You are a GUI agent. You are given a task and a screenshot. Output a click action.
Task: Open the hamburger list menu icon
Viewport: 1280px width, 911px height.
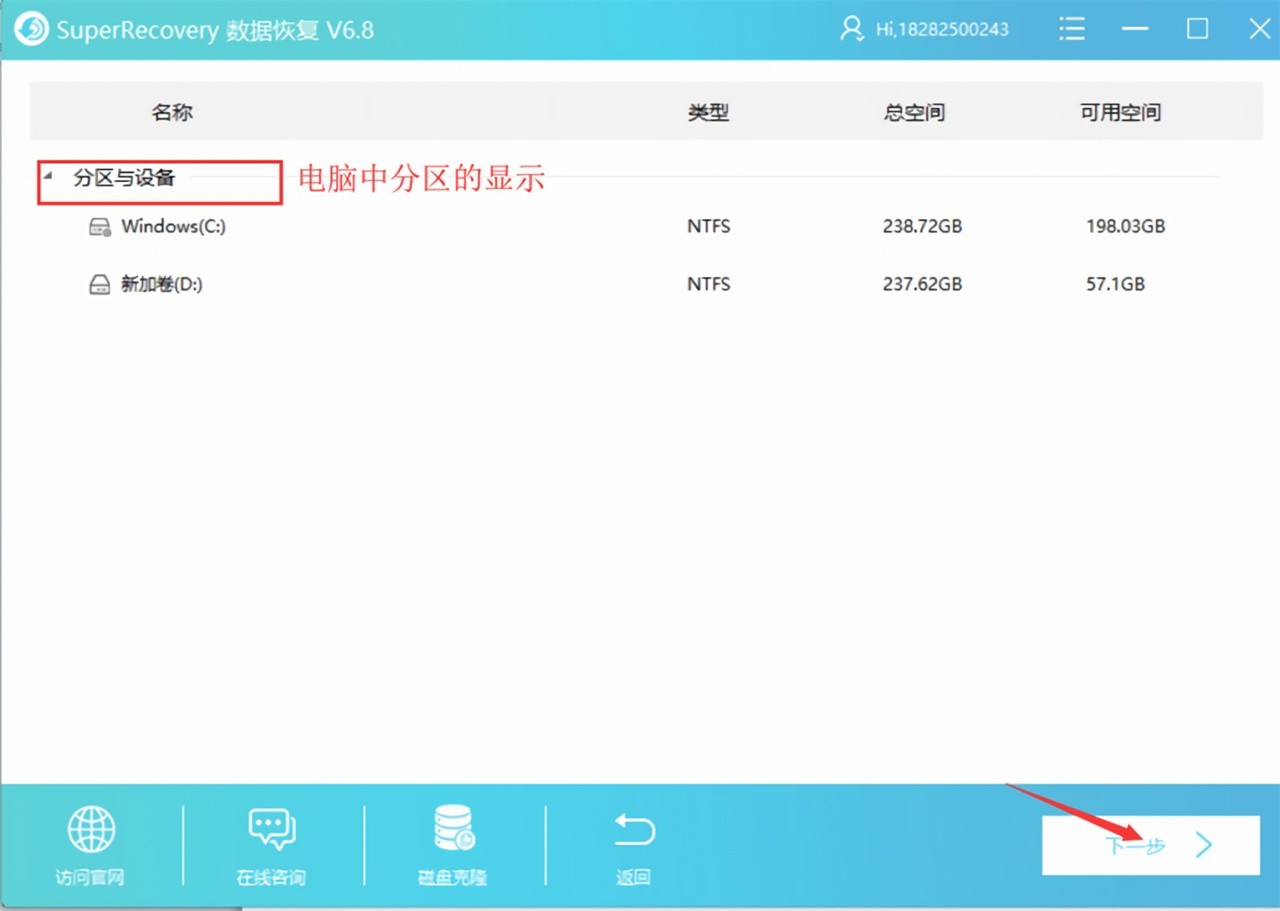[1072, 29]
